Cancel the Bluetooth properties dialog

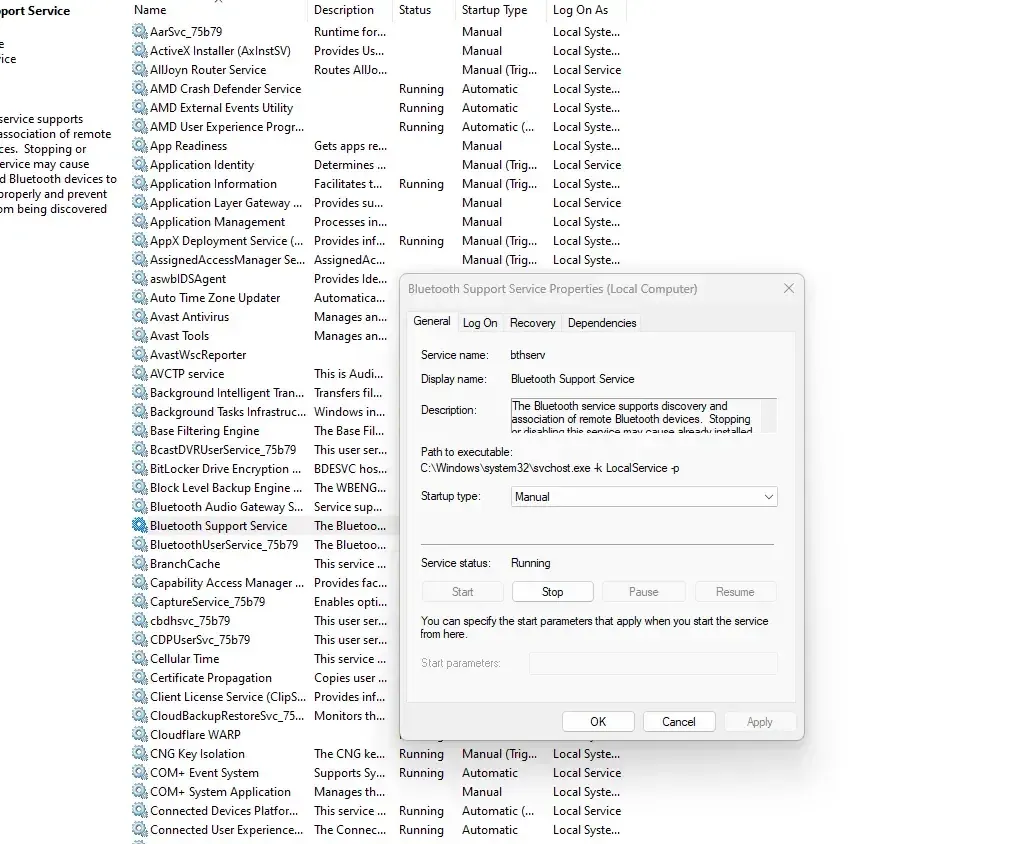[x=678, y=722]
